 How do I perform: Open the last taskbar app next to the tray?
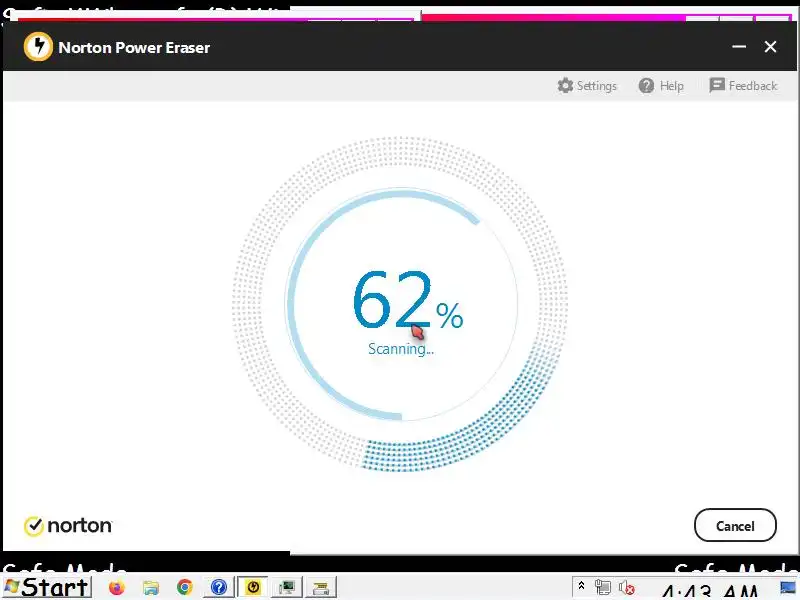coord(321,587)
